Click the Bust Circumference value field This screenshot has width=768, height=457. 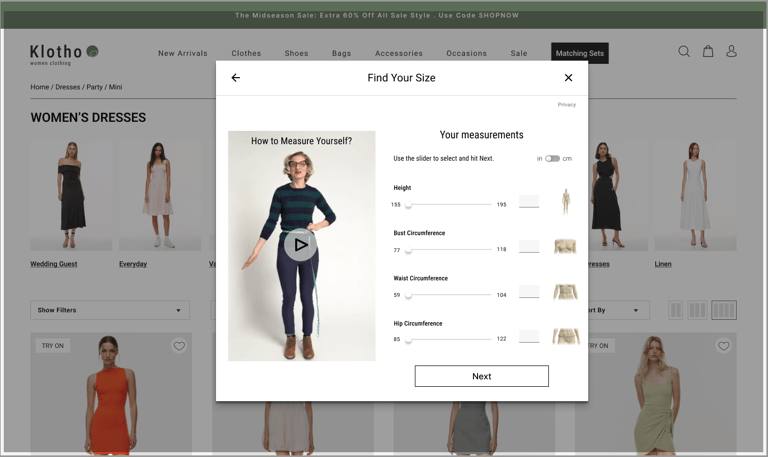529,246
